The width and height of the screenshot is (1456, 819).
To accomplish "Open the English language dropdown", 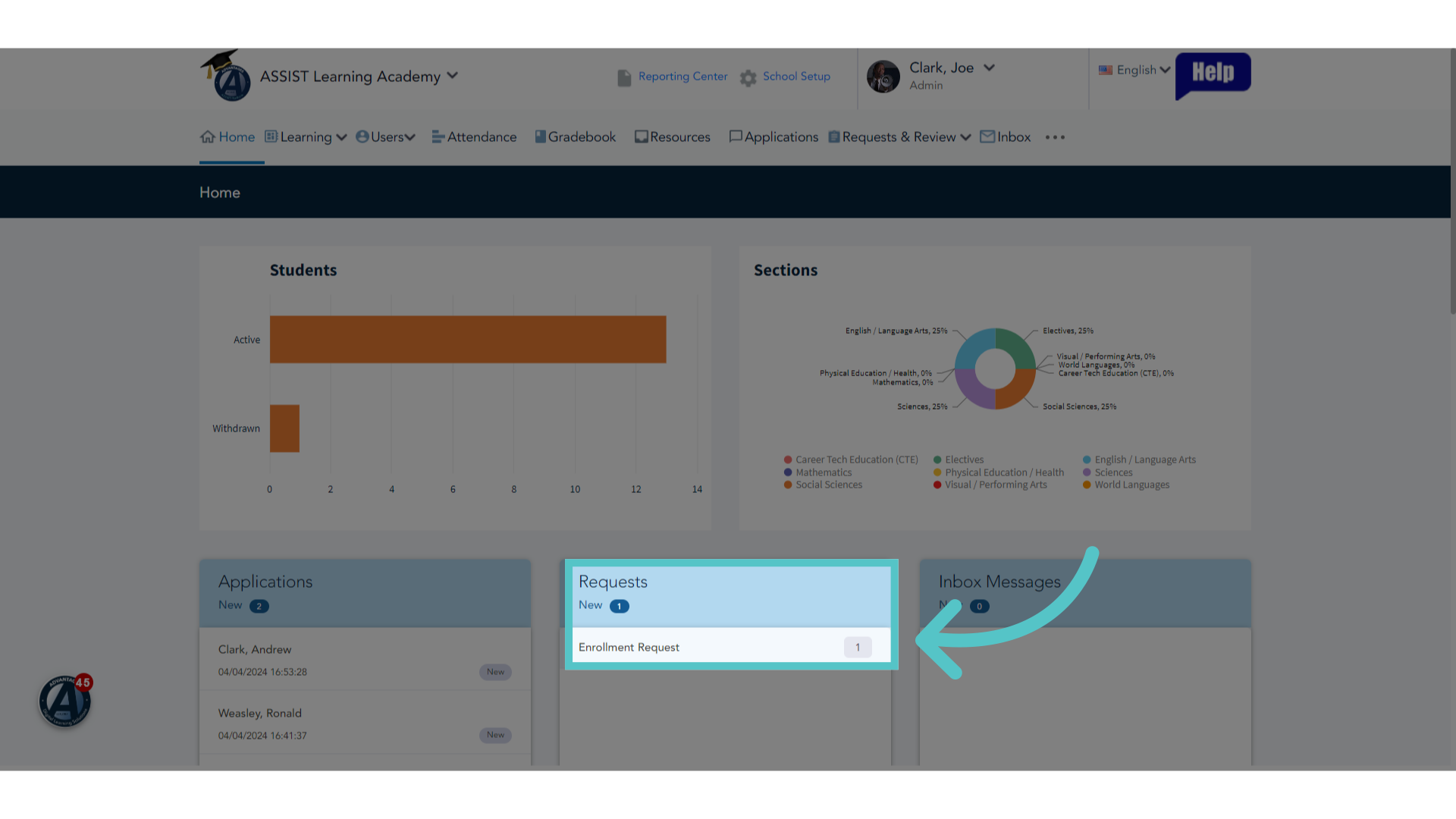I will click(1143, 70).
